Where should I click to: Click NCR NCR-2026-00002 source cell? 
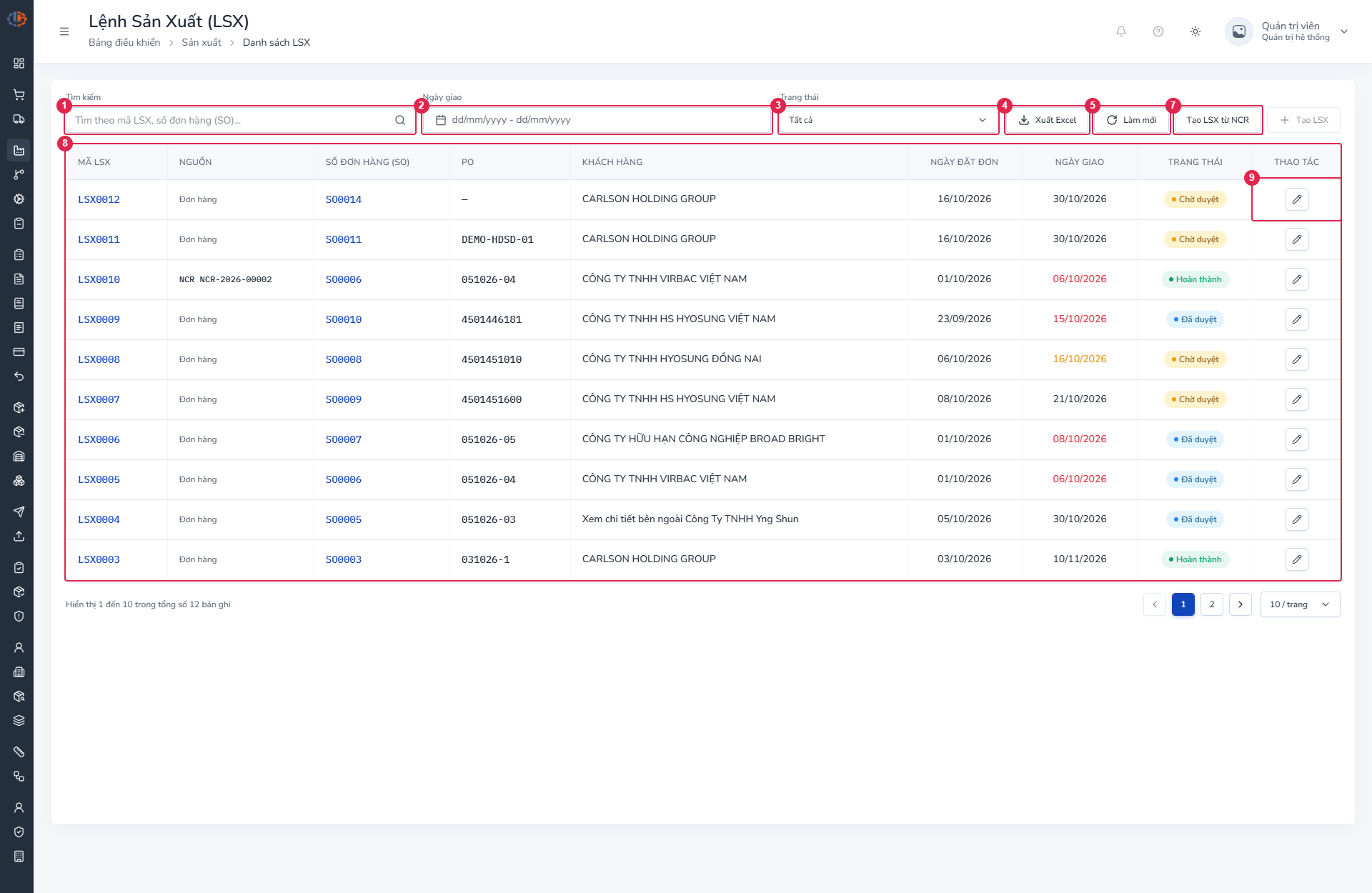pyautogui.click(x=225, y=279)
